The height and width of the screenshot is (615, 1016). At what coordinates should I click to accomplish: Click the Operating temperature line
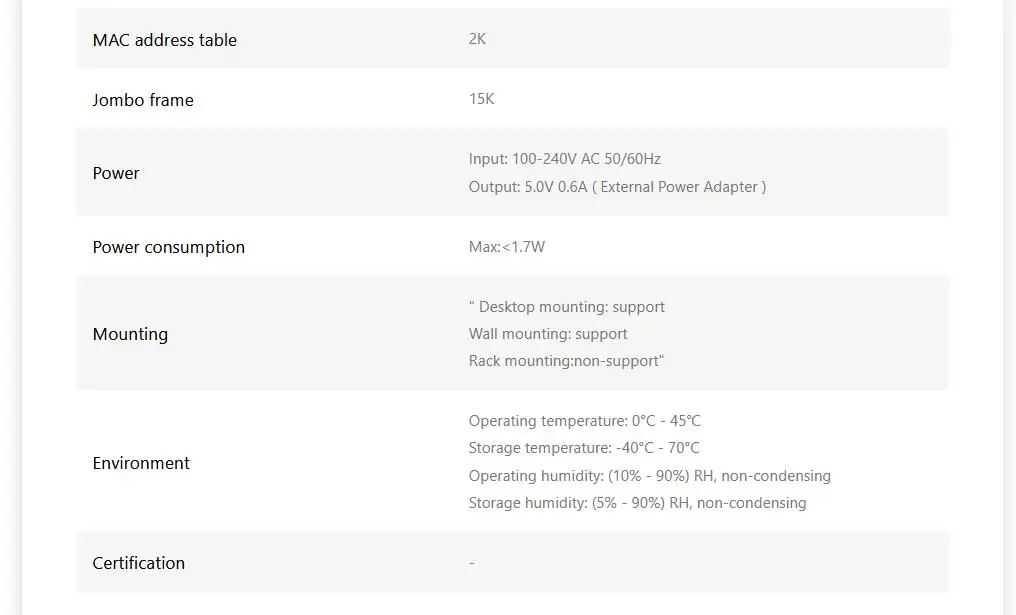pos(584,421)
